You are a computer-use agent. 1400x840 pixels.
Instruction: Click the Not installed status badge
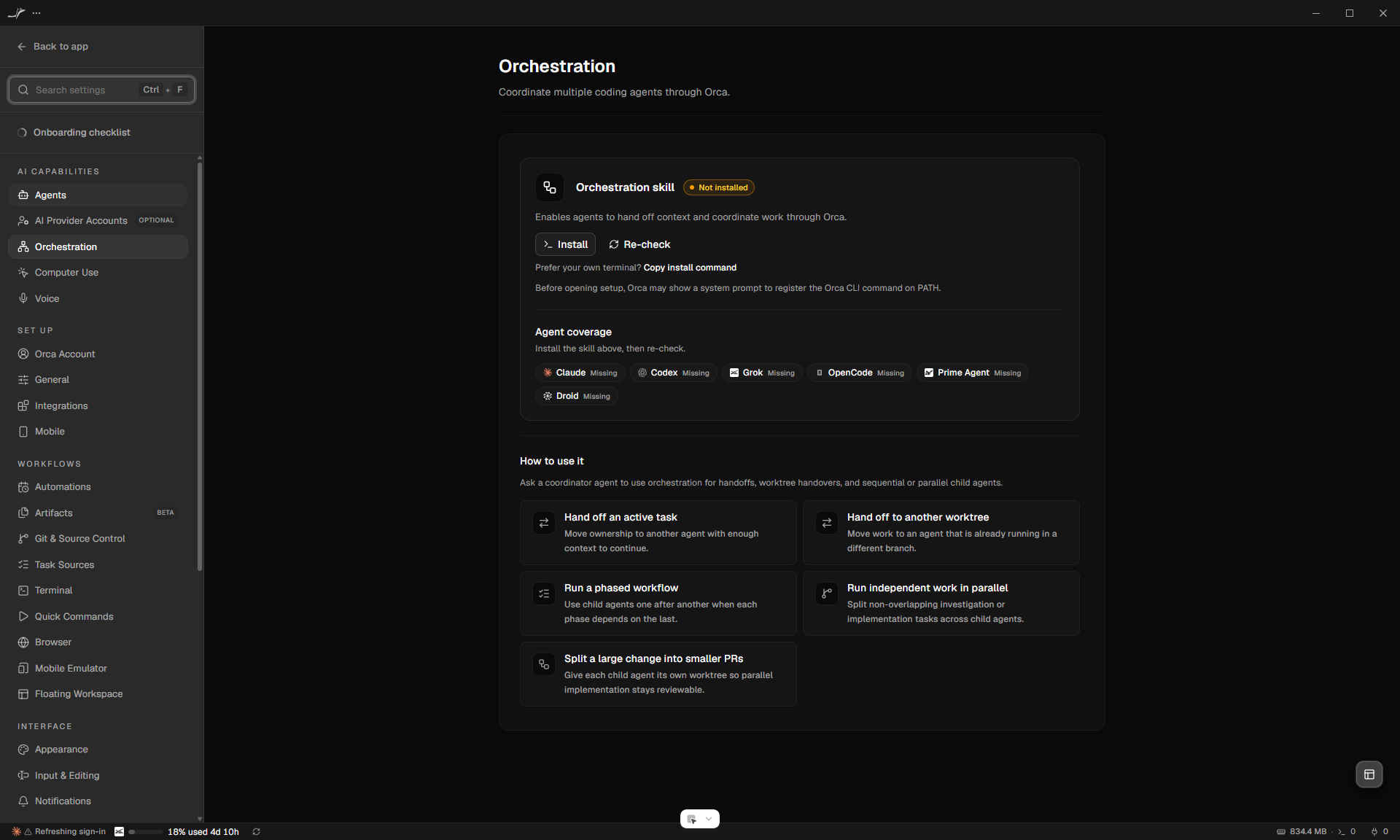pos(718,187)
